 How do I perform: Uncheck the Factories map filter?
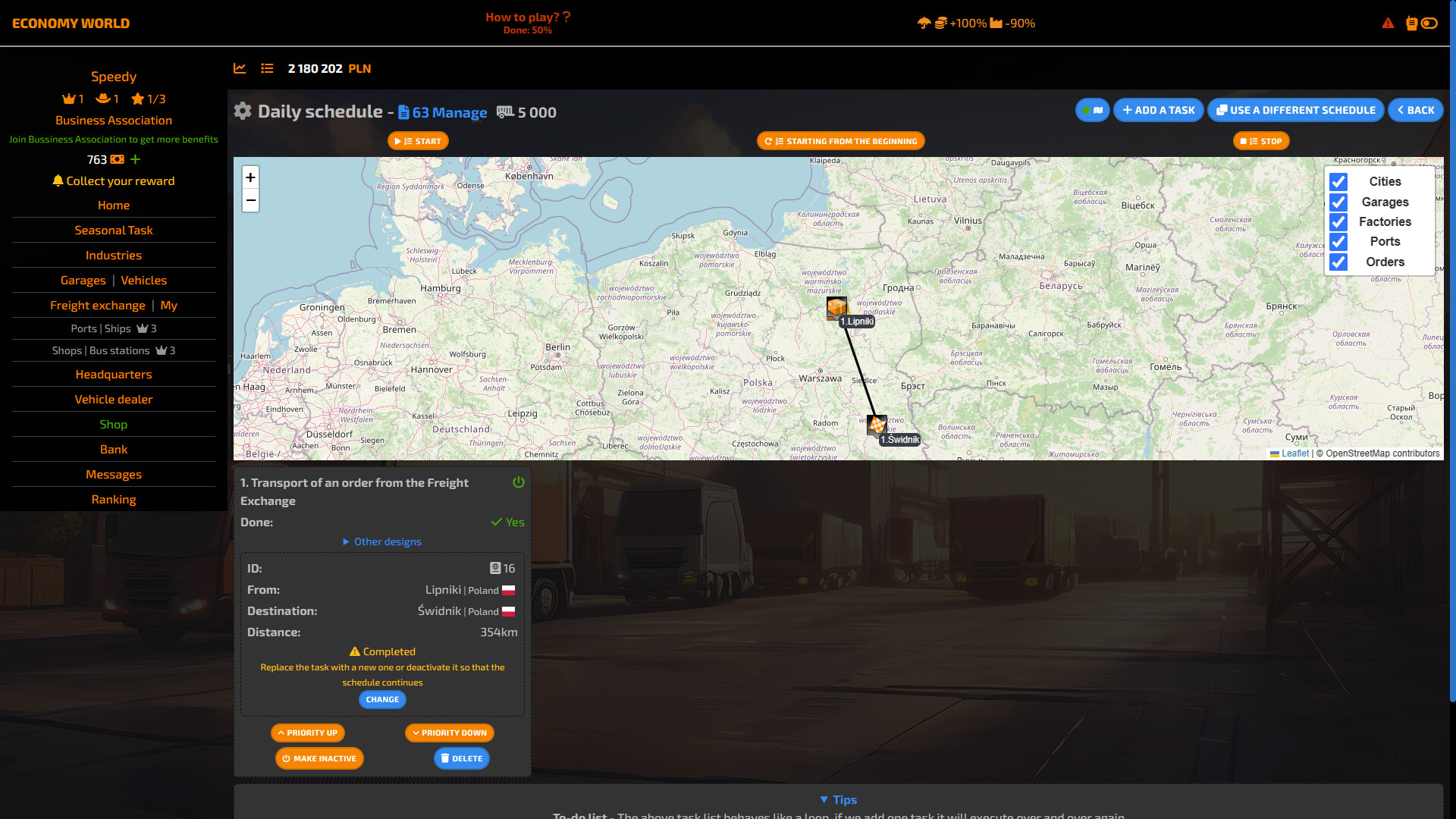[x=1339, y=222]
